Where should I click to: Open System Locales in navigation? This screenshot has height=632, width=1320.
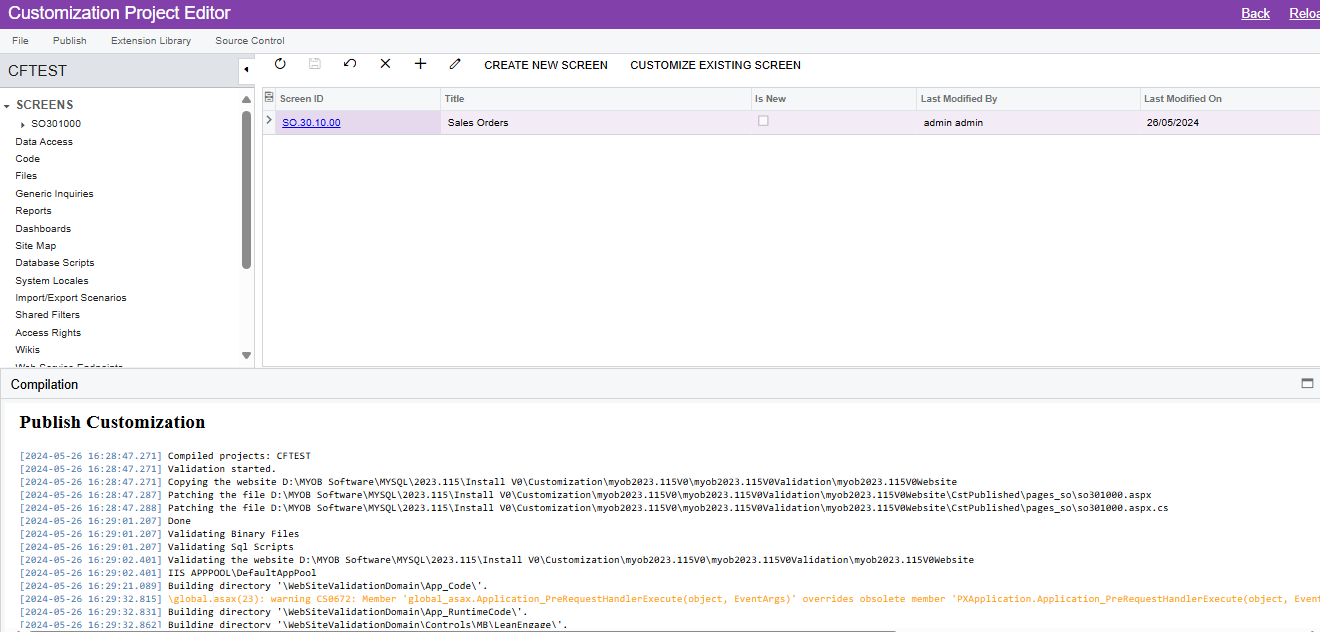coord(52,281)
